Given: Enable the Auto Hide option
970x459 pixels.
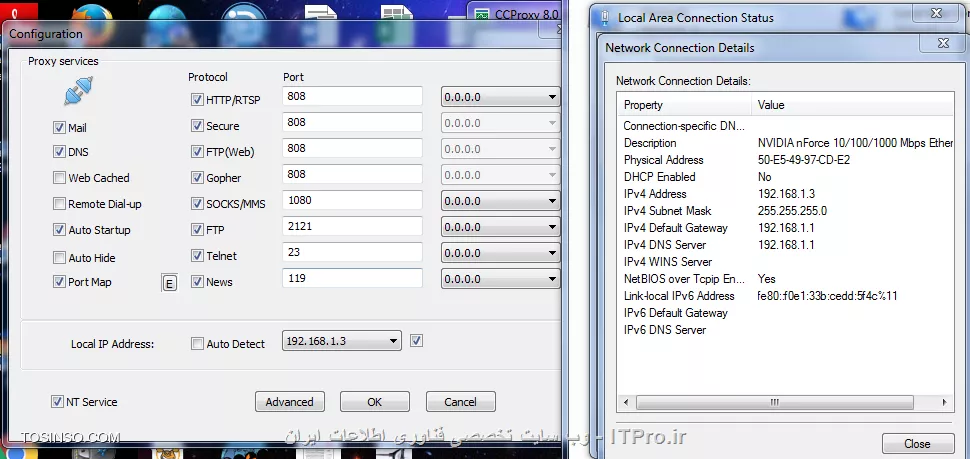Looking at the screenshot, I should coord(59,257).
